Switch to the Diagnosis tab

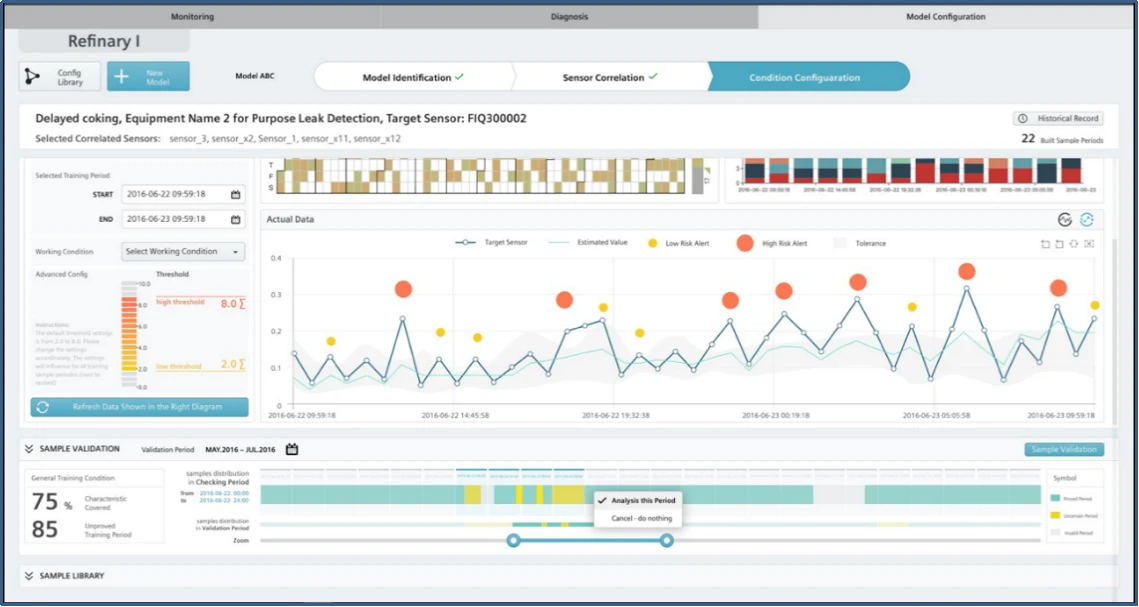tap(569, 17)
